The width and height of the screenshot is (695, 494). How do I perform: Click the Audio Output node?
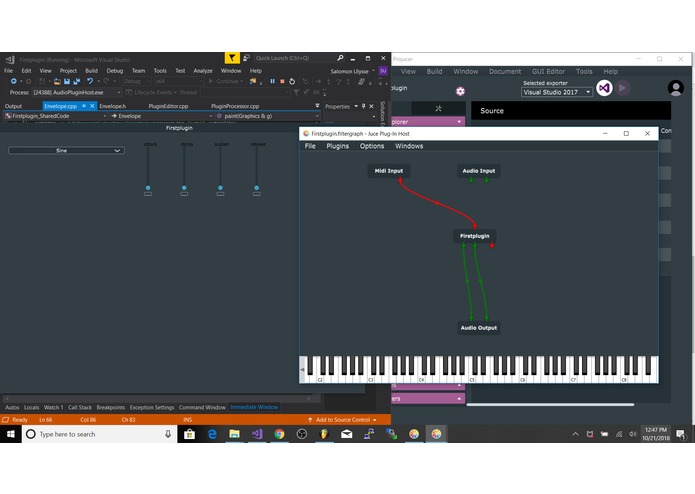[x=479, y=328]
